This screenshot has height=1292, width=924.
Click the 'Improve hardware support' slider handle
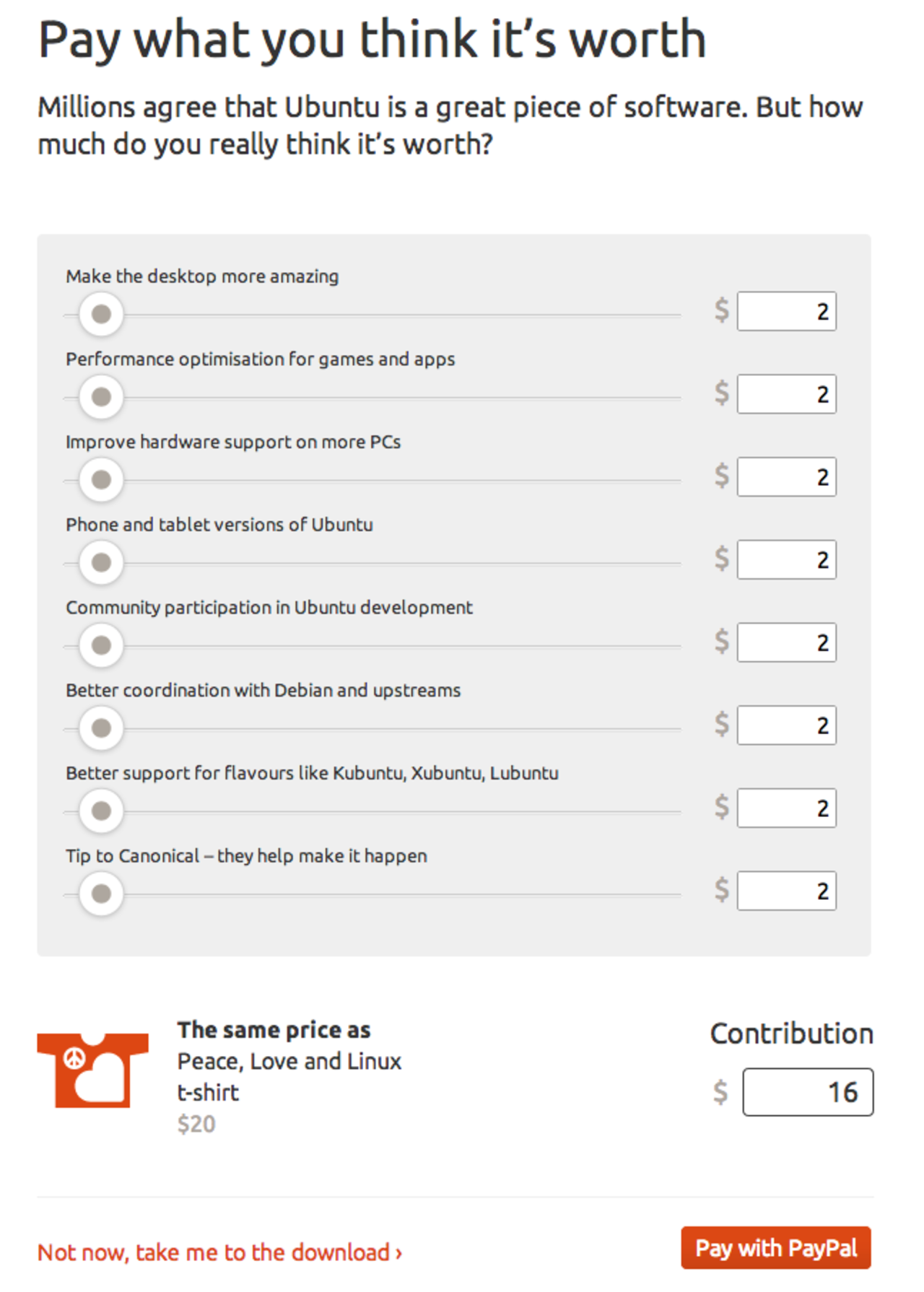pos(101,479)
